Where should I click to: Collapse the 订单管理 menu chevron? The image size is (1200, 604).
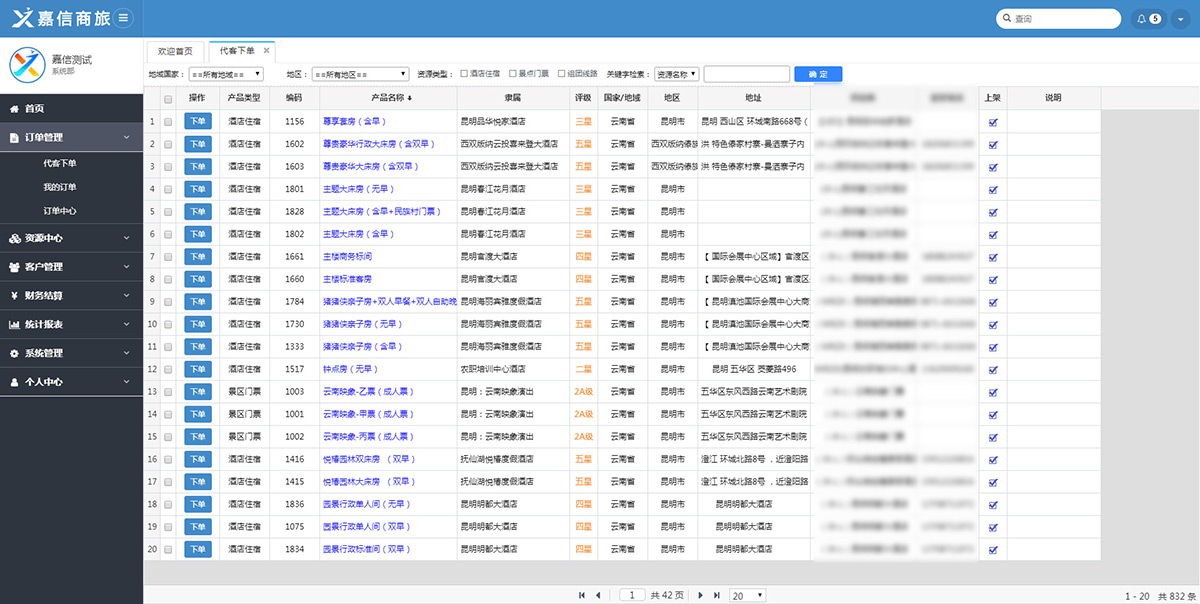[126, 137]
